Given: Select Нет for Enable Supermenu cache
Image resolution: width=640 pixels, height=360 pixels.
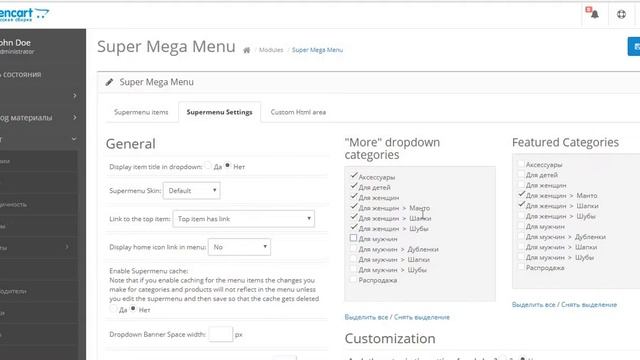Looking at the screenshot, I should point(133,309).
